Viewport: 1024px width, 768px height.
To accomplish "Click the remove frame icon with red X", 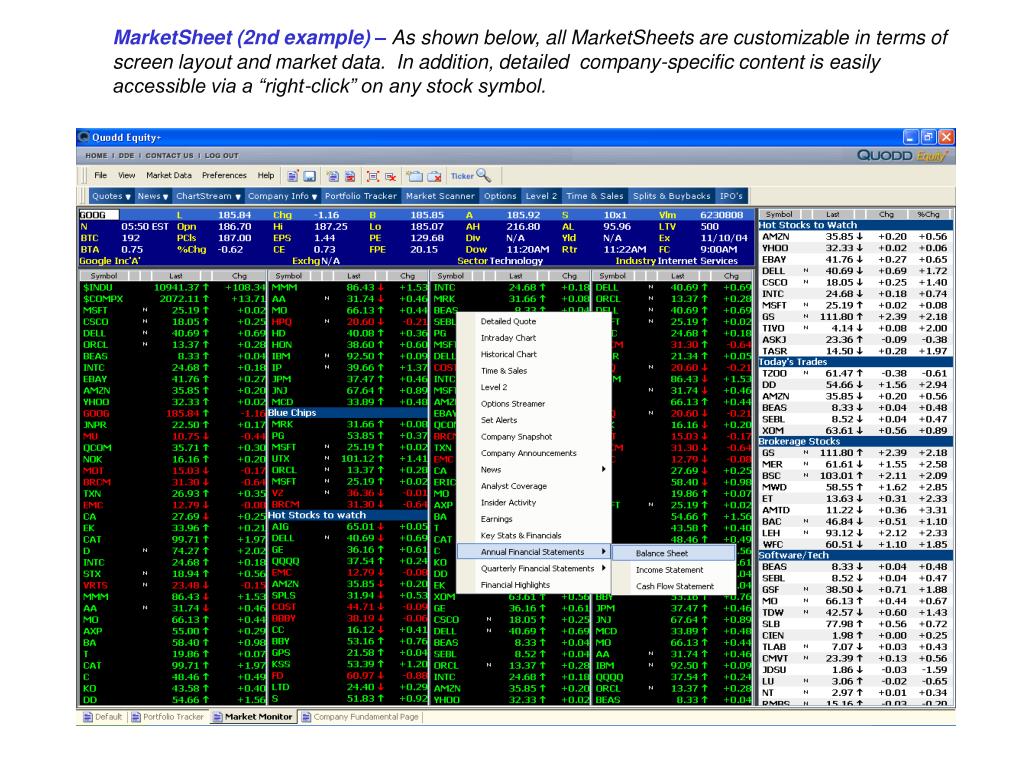I will point(390,176).
